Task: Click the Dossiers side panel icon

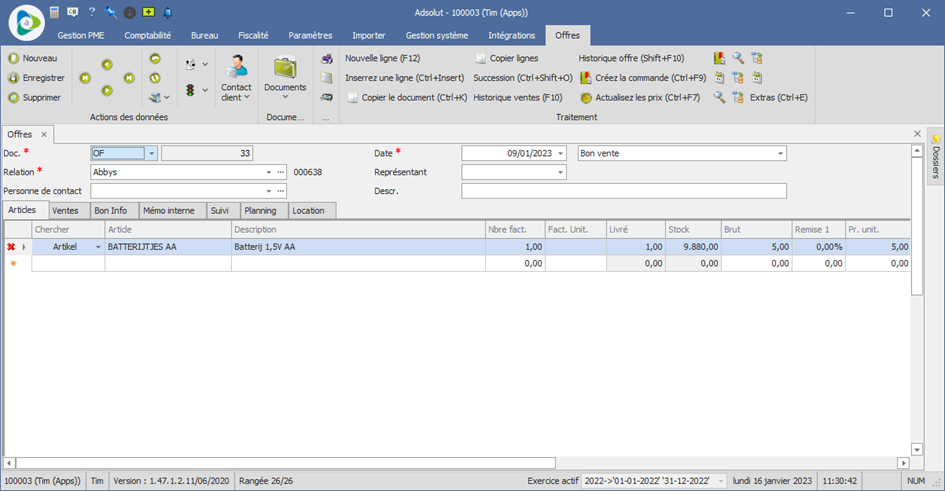Action: pyautogui.click(x=935, y=139)
